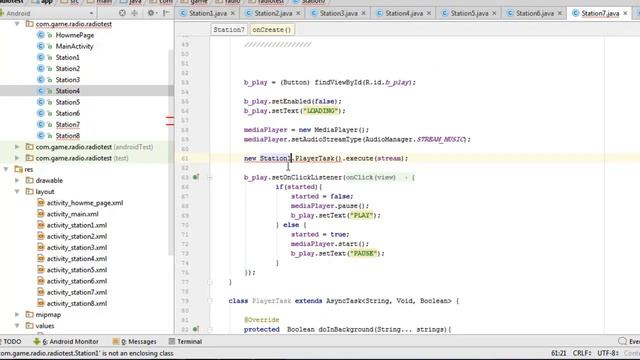This screenshot has height=360, width=640.
Task: Switch to the Station5.java tab
Action: coord(469,13)
